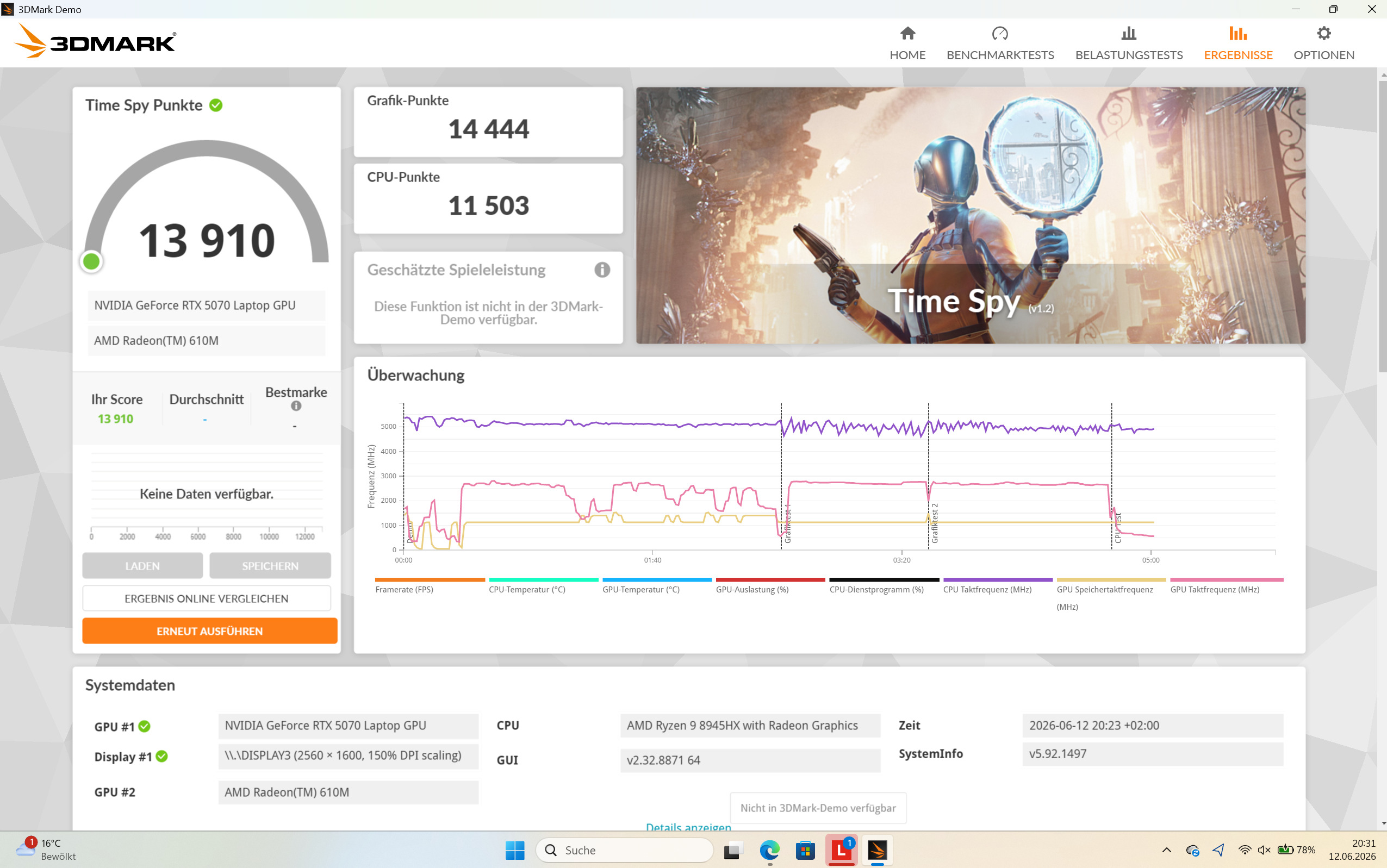Click the Laden button
Viewport: 1387px width, 868px height.
pos(142,566)
